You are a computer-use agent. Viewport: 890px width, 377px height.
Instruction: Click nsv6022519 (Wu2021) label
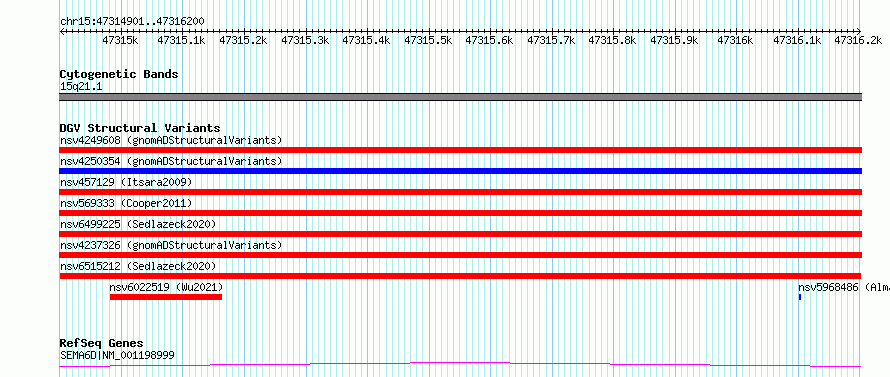point(166,287)
